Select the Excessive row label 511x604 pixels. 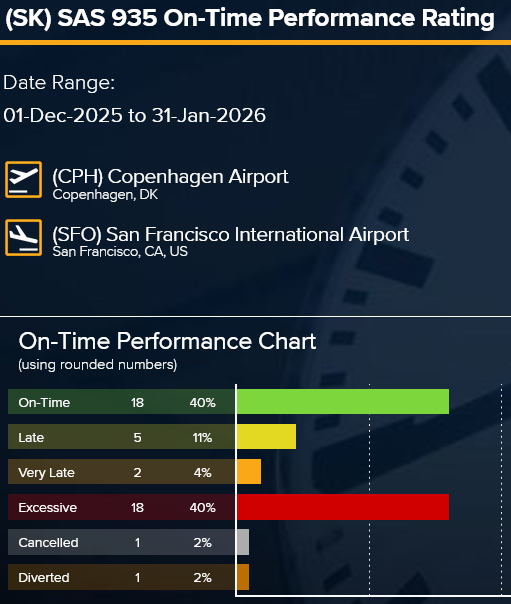coord(48,508)
